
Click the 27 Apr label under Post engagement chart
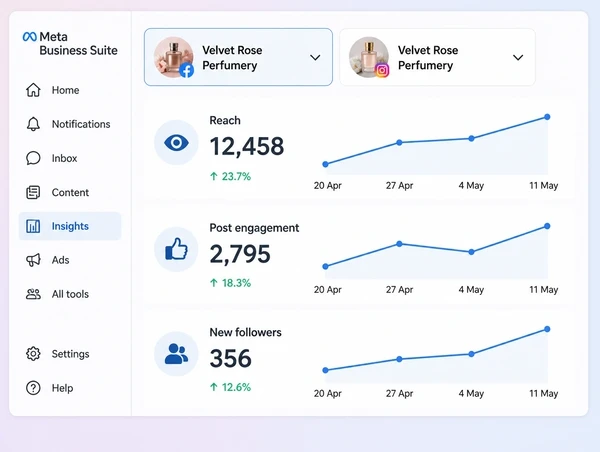pos(399,290)
